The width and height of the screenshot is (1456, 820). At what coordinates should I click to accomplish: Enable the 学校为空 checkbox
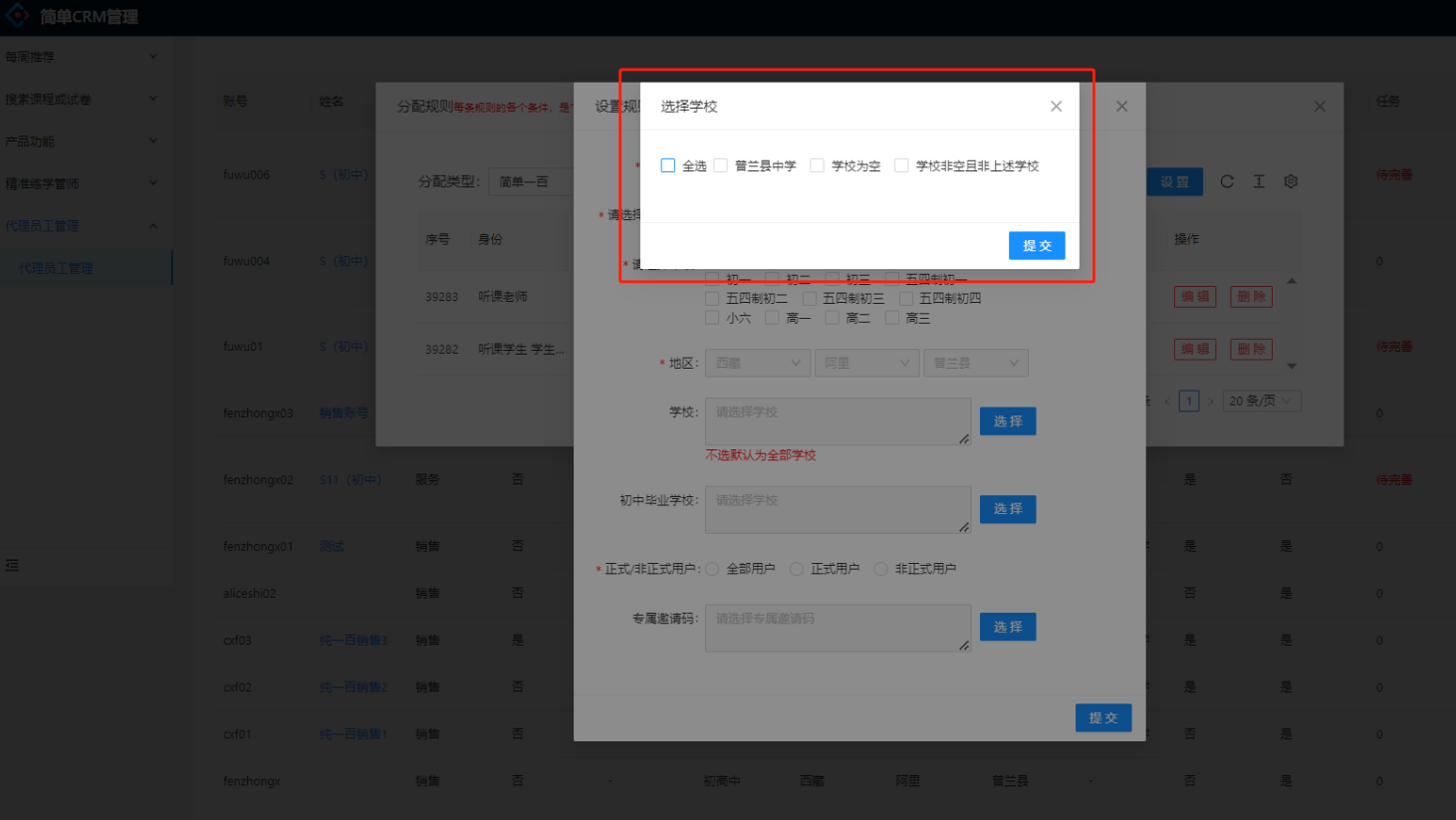tap(818, 165)
